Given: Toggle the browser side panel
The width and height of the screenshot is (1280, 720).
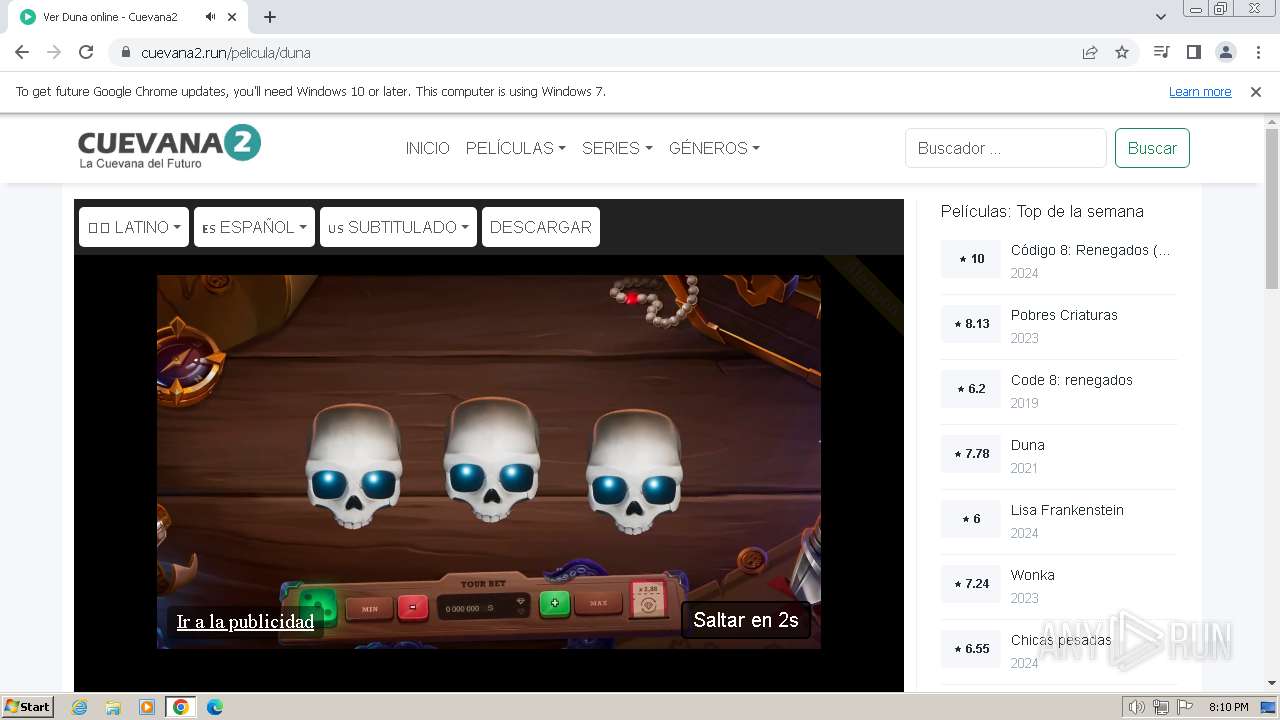Looking at the screenshot, I should 1193,52.
